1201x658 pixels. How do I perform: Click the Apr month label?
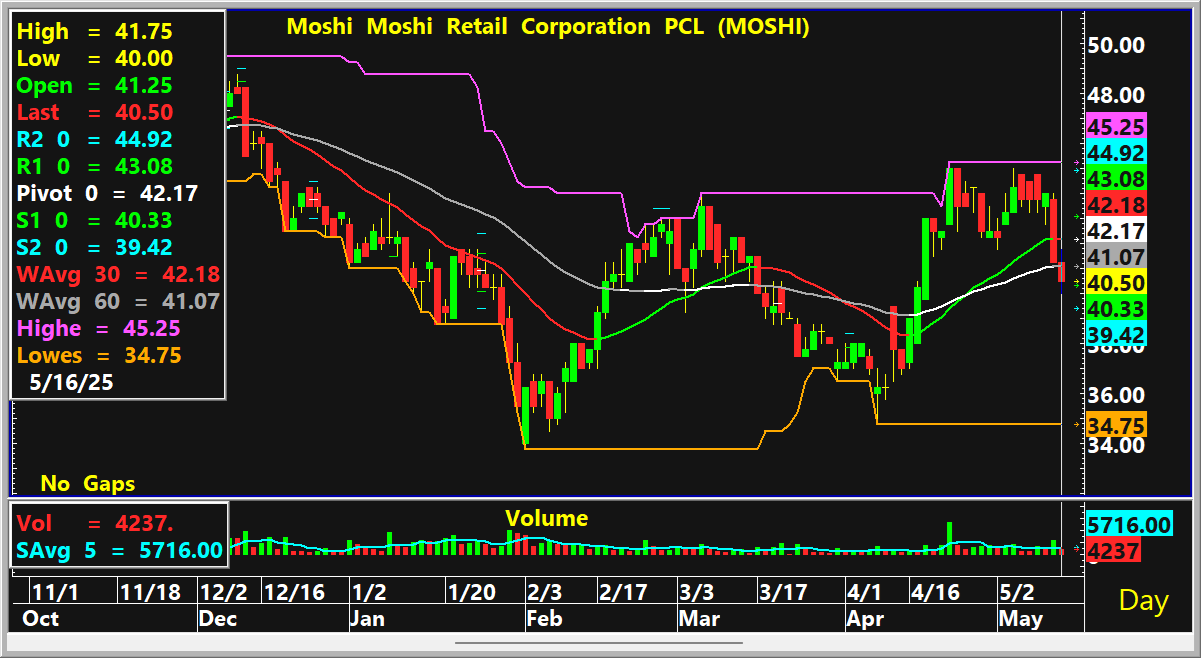865,620
